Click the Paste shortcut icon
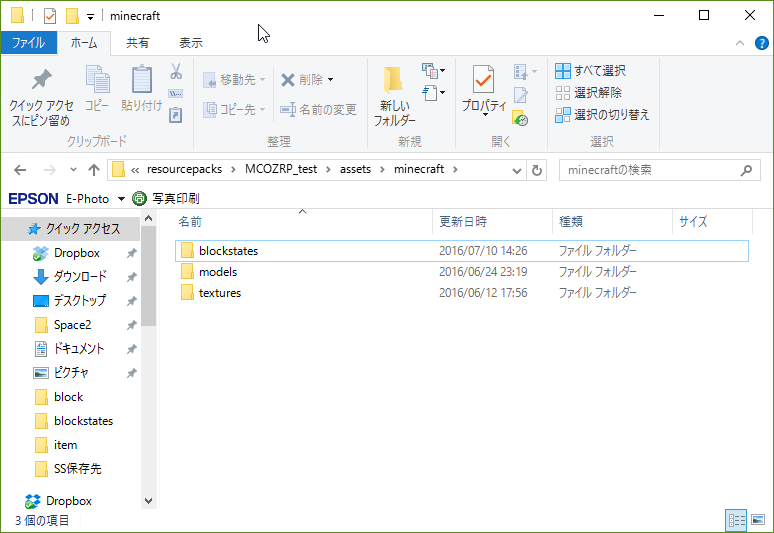This screenshot has height=533, width=774. 176,115
